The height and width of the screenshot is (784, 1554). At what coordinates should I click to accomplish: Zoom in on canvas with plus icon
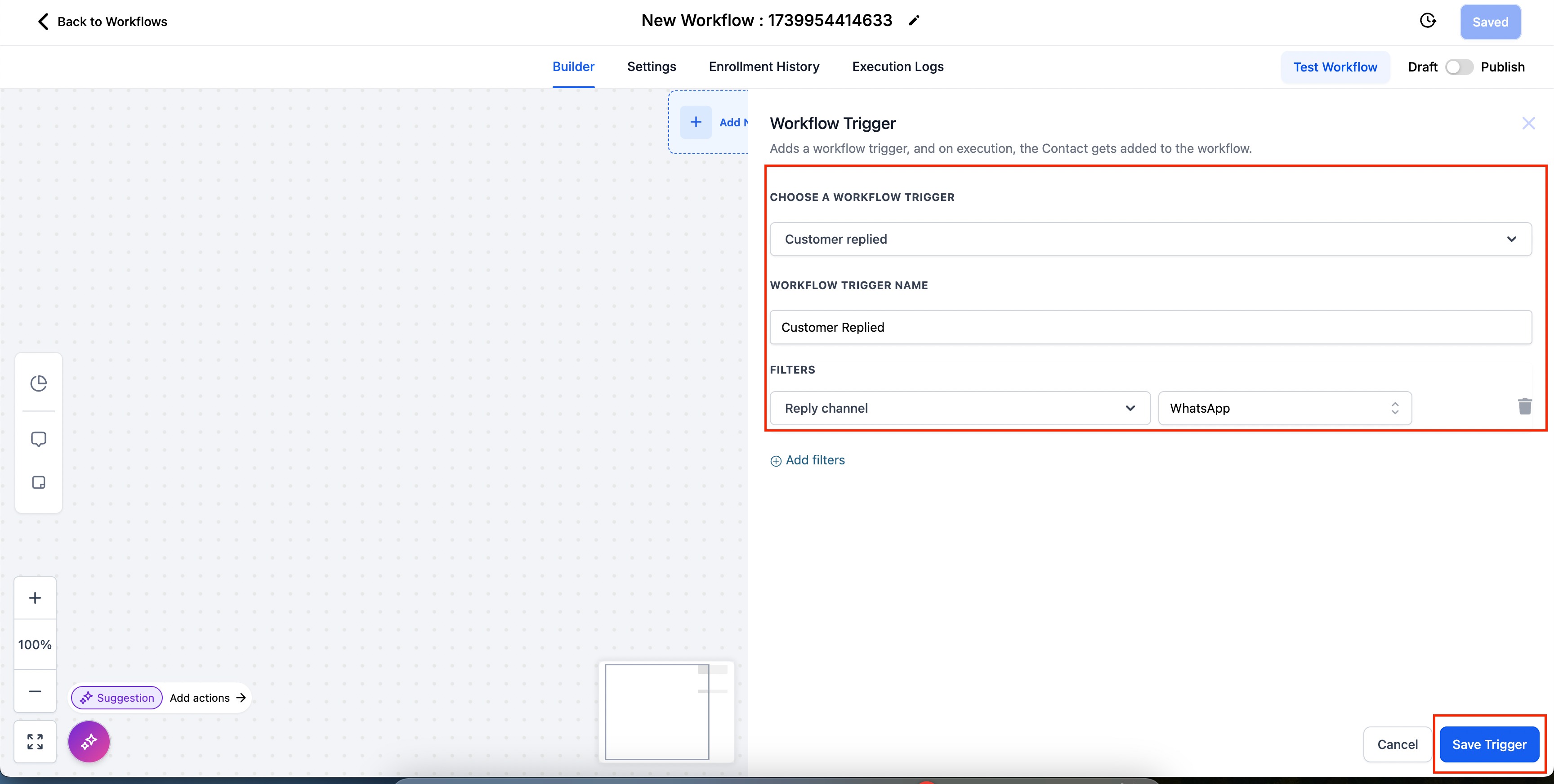(x=35, y=597)
